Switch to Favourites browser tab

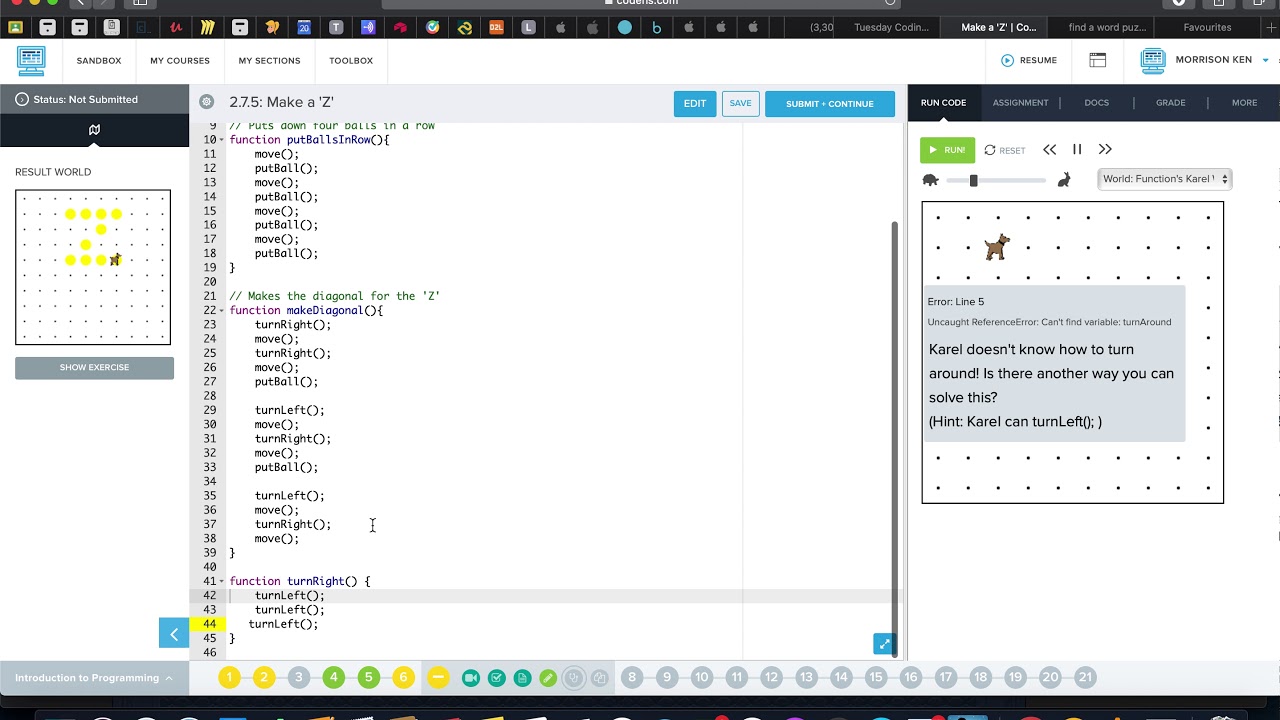[1207, 27]
